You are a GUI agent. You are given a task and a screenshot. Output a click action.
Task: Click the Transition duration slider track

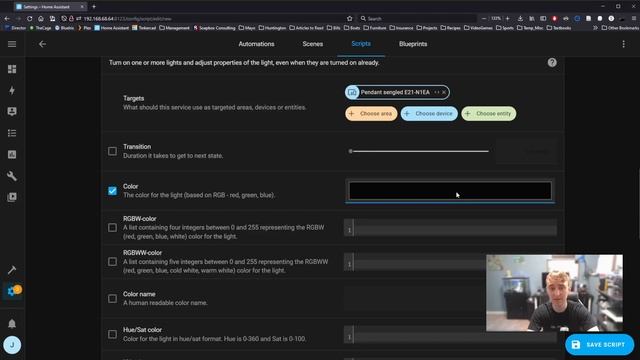pos(419,151)
